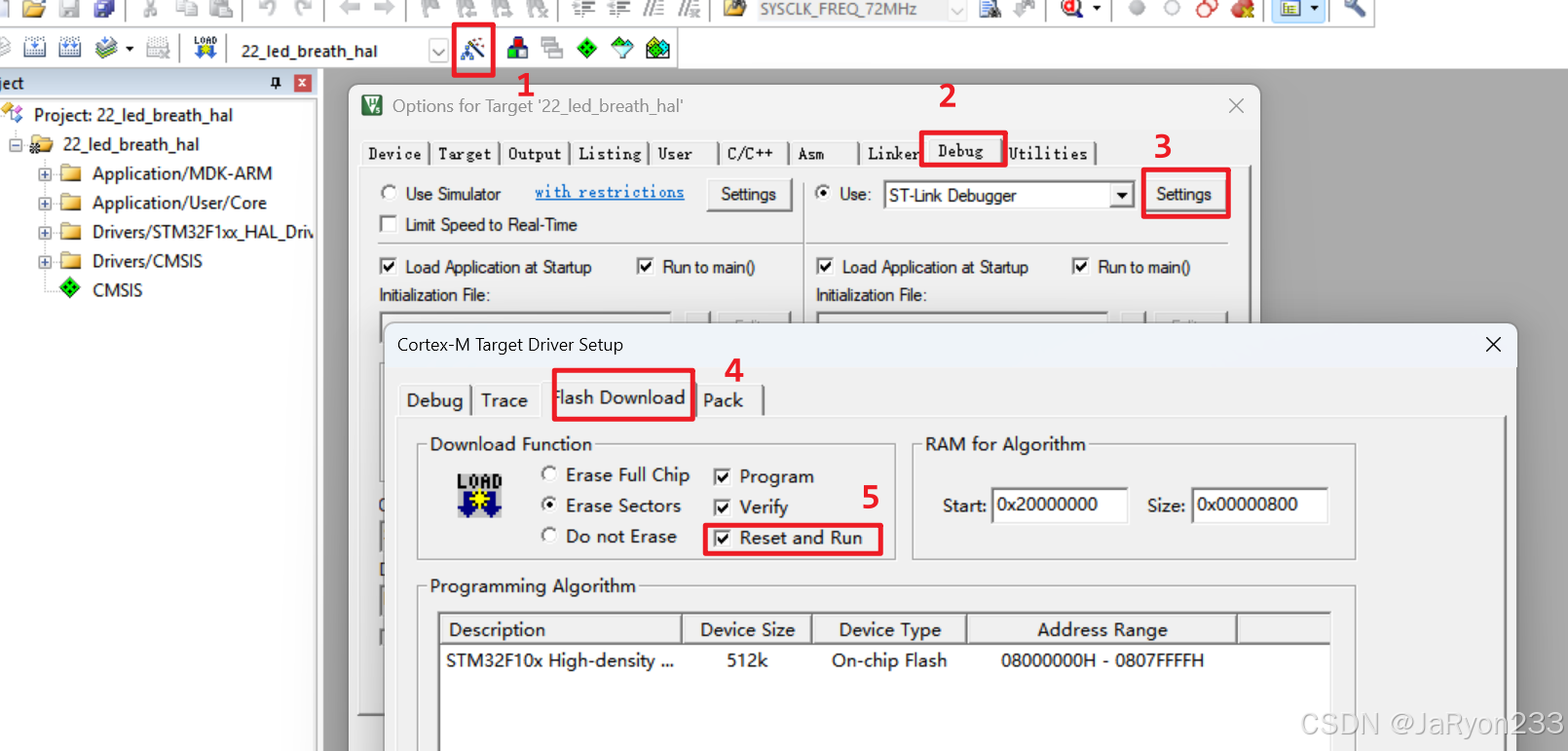Expand Application/MDK-ARM folder
This screenshot has height=751, width=1568.
coord(45,174)
